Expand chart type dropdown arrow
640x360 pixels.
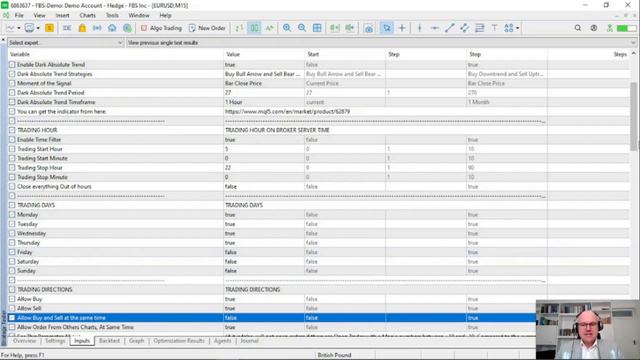(19, 28)
